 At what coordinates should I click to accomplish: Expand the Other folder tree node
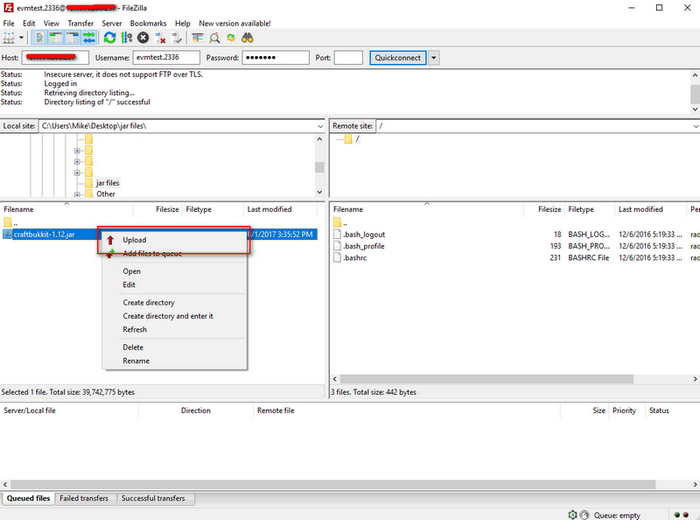pos(77,194)
